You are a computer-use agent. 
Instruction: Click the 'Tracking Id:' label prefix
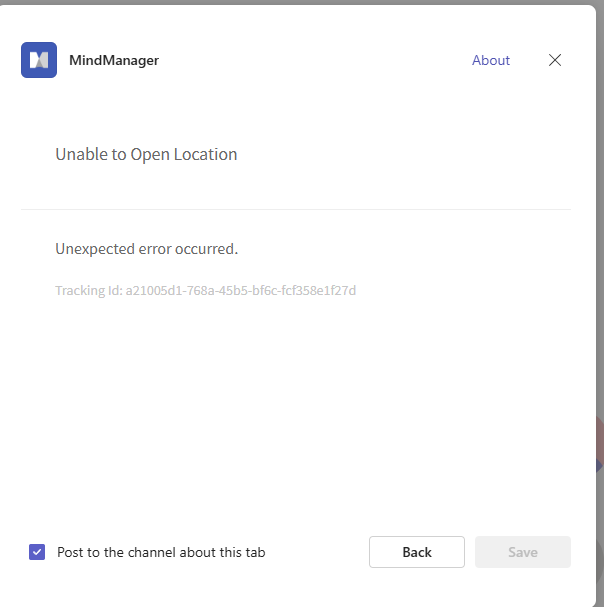click(88, 291)
